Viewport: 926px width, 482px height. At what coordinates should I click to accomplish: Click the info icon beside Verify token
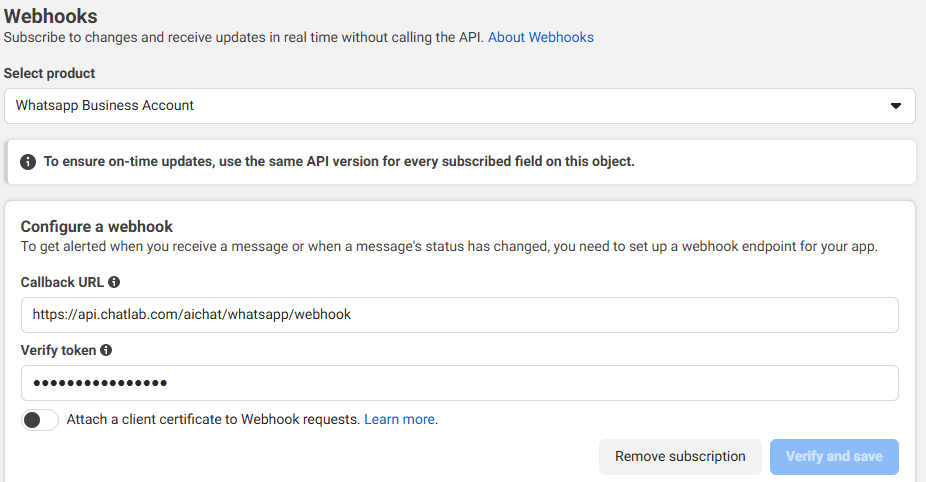[x=106, y=350]
